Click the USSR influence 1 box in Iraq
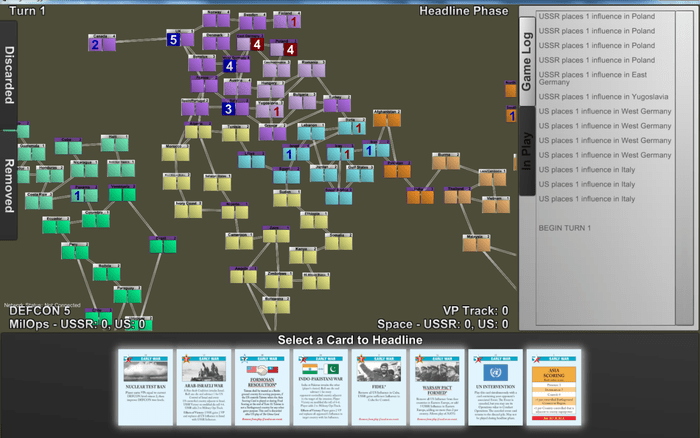700x438 pixels. (347, 154)
